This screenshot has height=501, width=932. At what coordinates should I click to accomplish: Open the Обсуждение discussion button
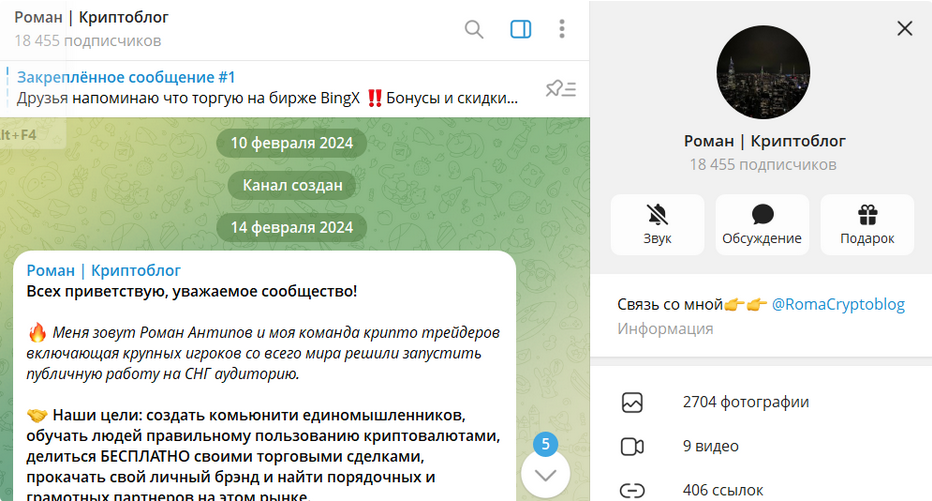(x=762, y=225)
